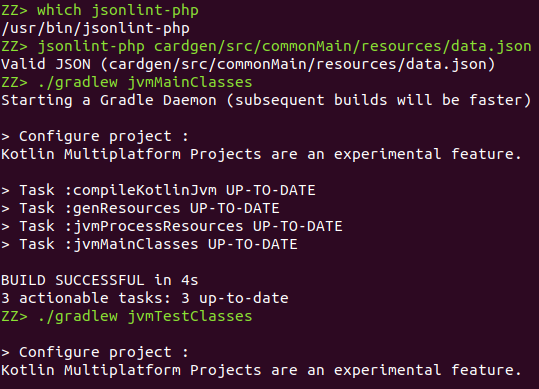
Task: Click 'cardgen/src/commonMain/resources/data.json' in the green command
Action: tap(343, 46)
